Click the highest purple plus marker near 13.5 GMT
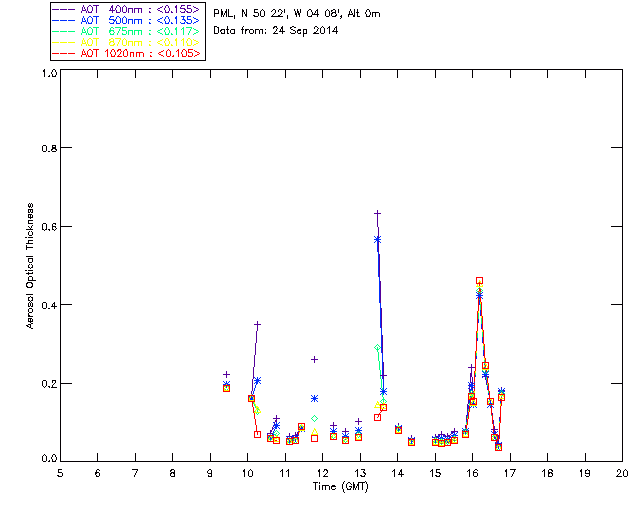640x512 pixels. [378, 213]
